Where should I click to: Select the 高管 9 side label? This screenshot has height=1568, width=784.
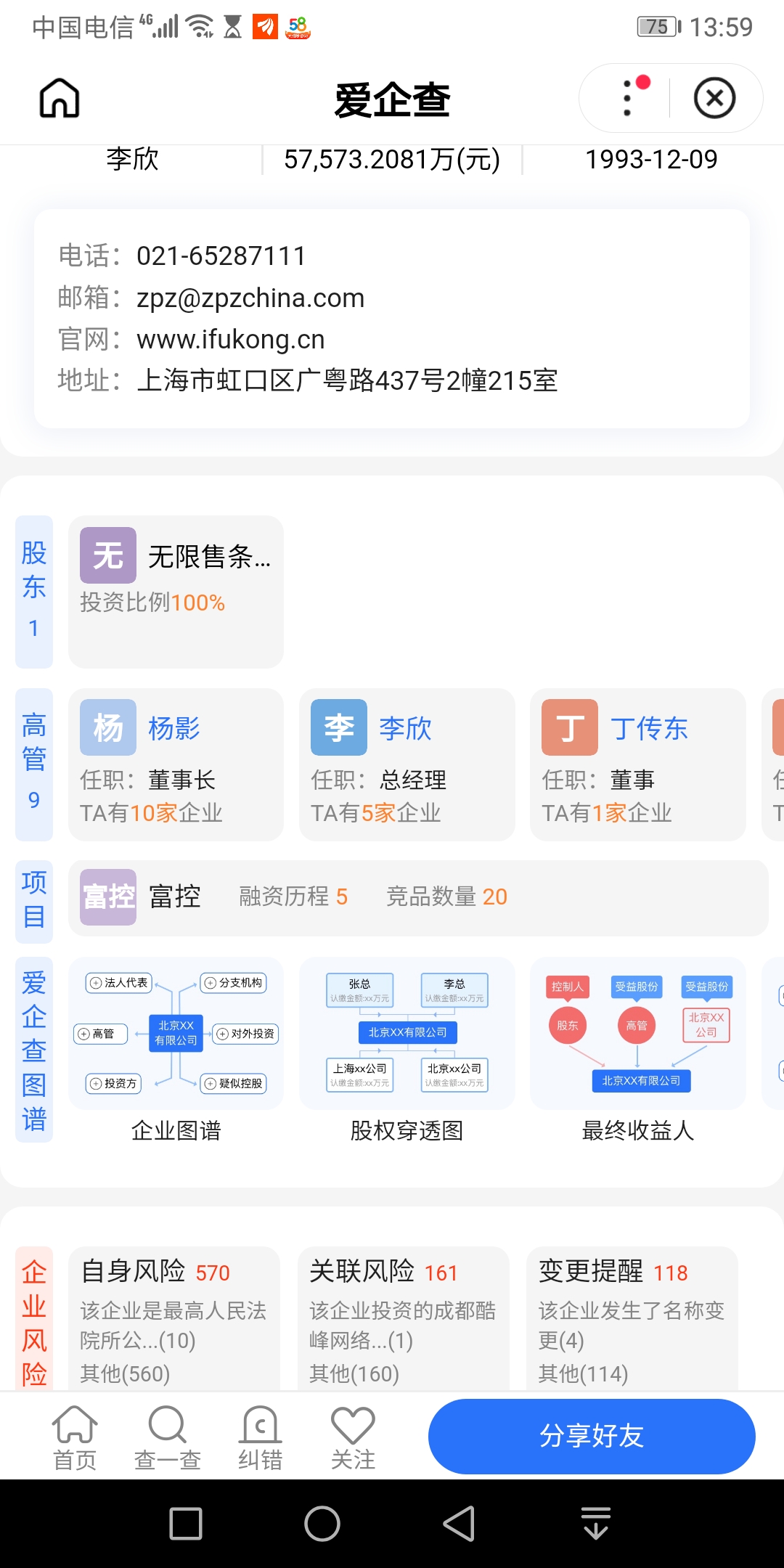coord(34,764)
